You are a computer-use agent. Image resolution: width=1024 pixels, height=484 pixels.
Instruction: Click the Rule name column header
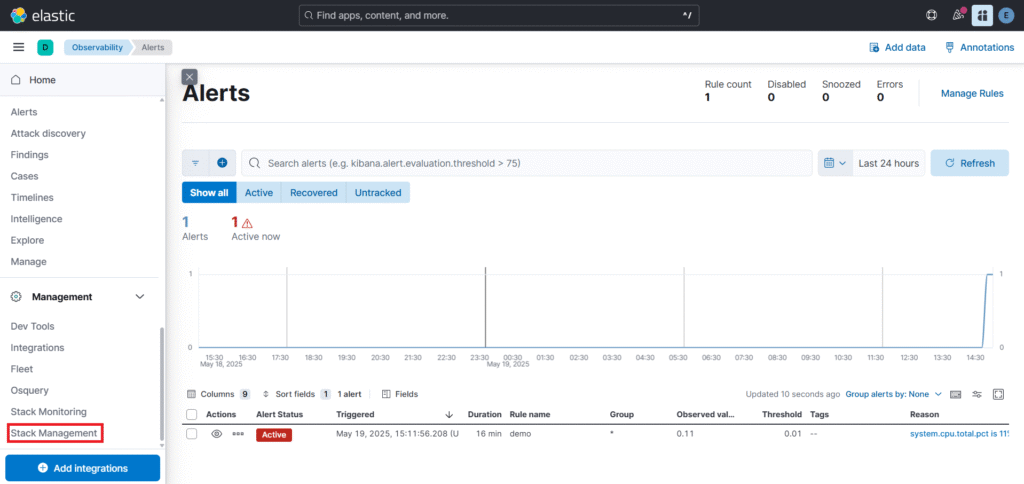[530, 414]
